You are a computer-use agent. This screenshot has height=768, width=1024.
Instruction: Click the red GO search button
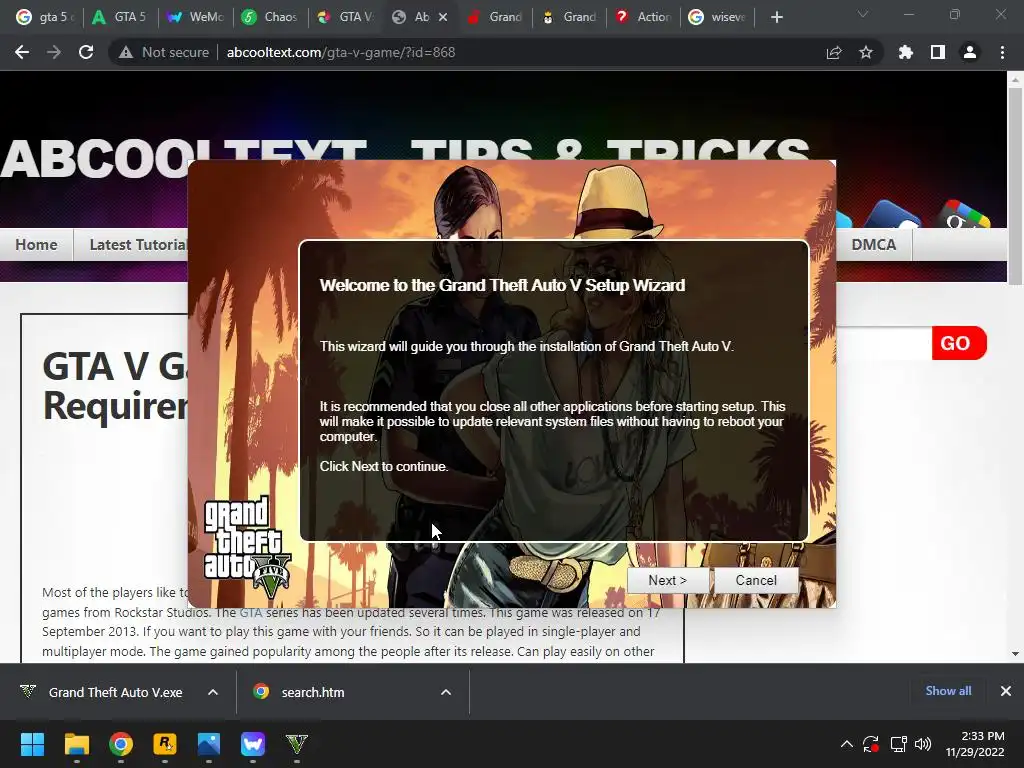[958, 343]
